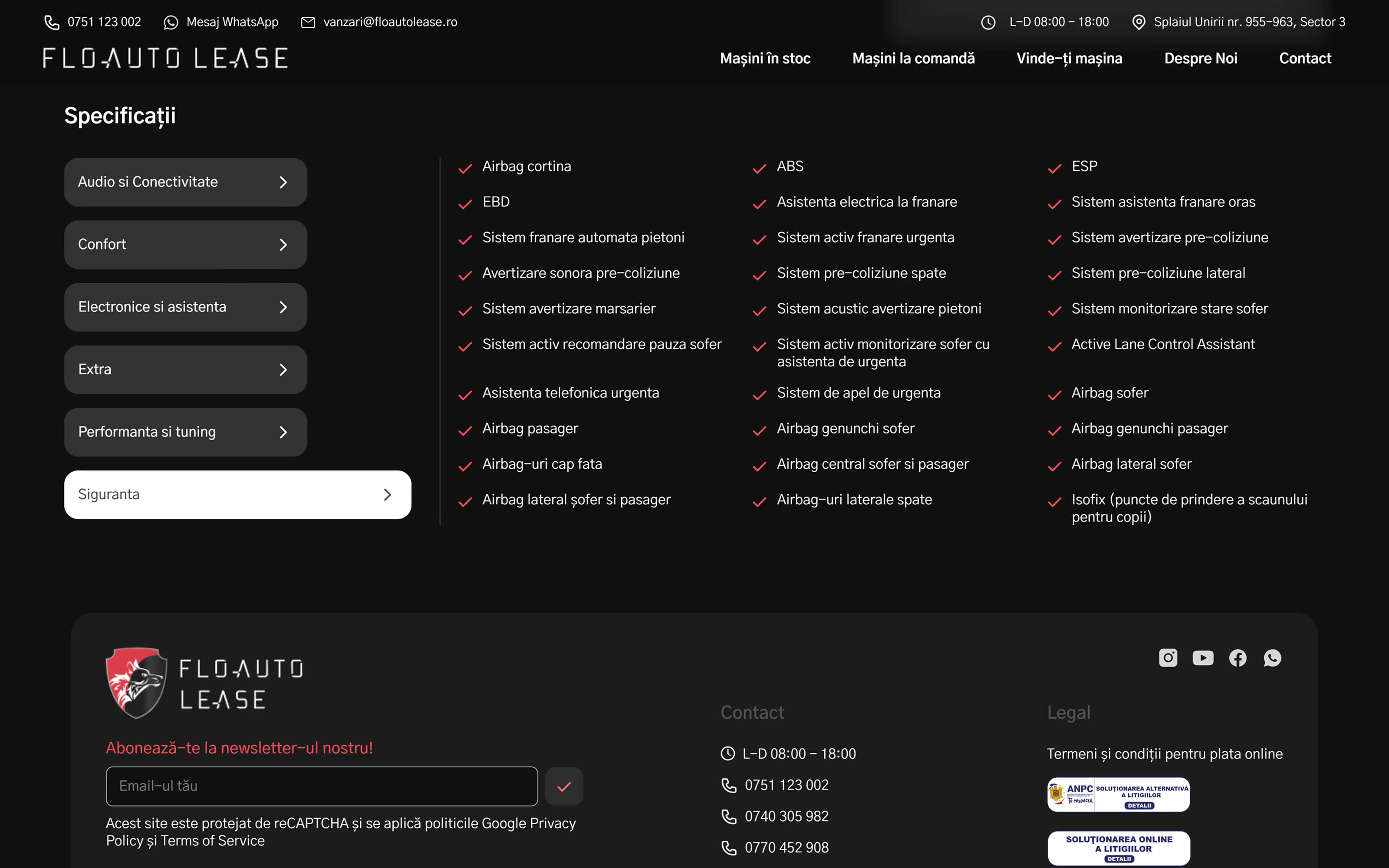Submit newsletter with the checkmark button

coord(564,786)
